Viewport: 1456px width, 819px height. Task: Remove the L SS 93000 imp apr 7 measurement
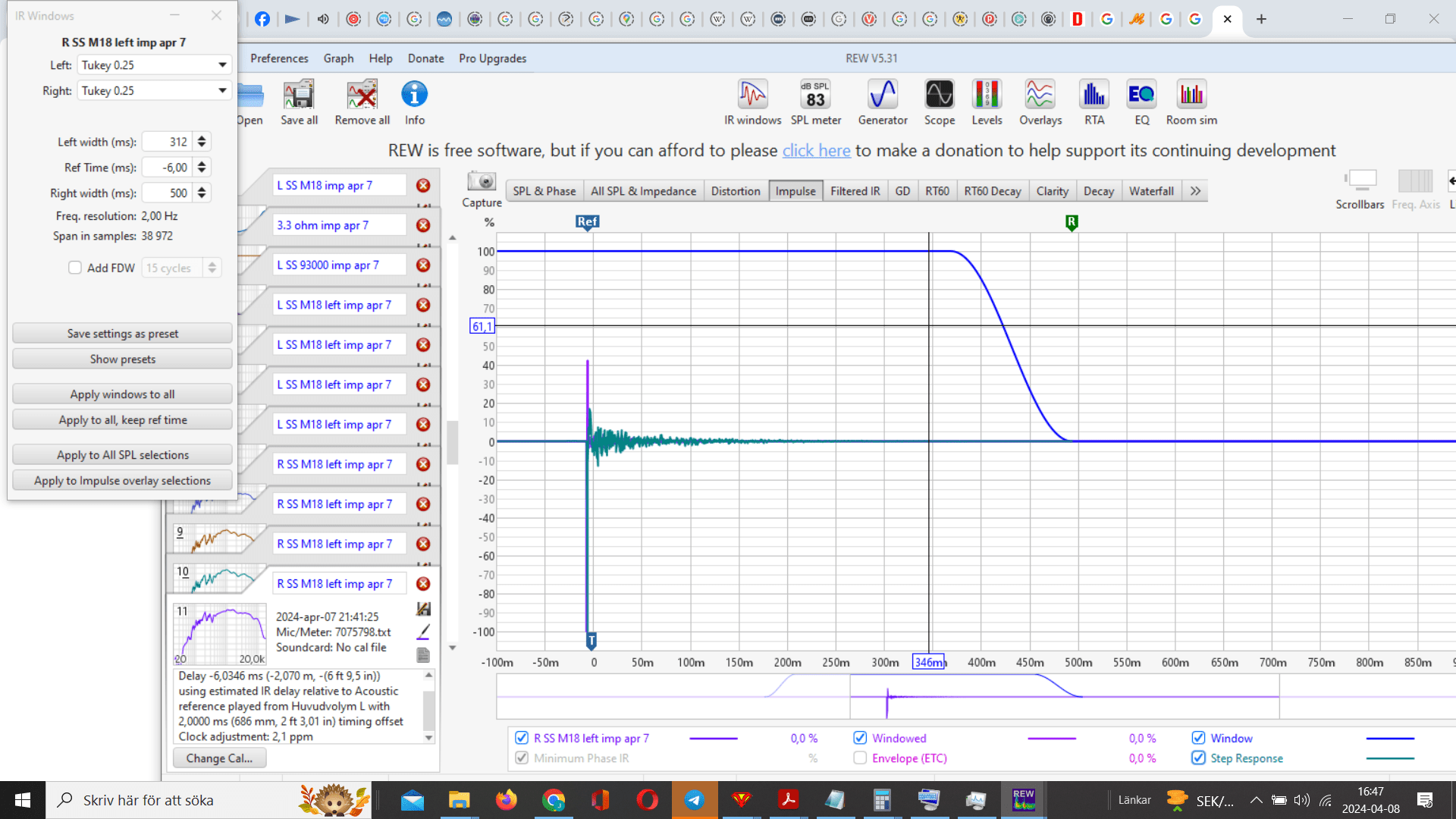coord(423,265)
